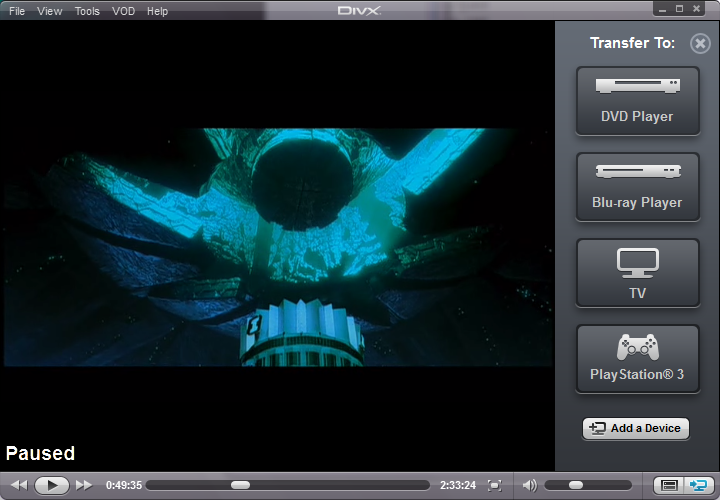Transfer video to PlayStation 3
Screen dimensions: 720x501
638,359
